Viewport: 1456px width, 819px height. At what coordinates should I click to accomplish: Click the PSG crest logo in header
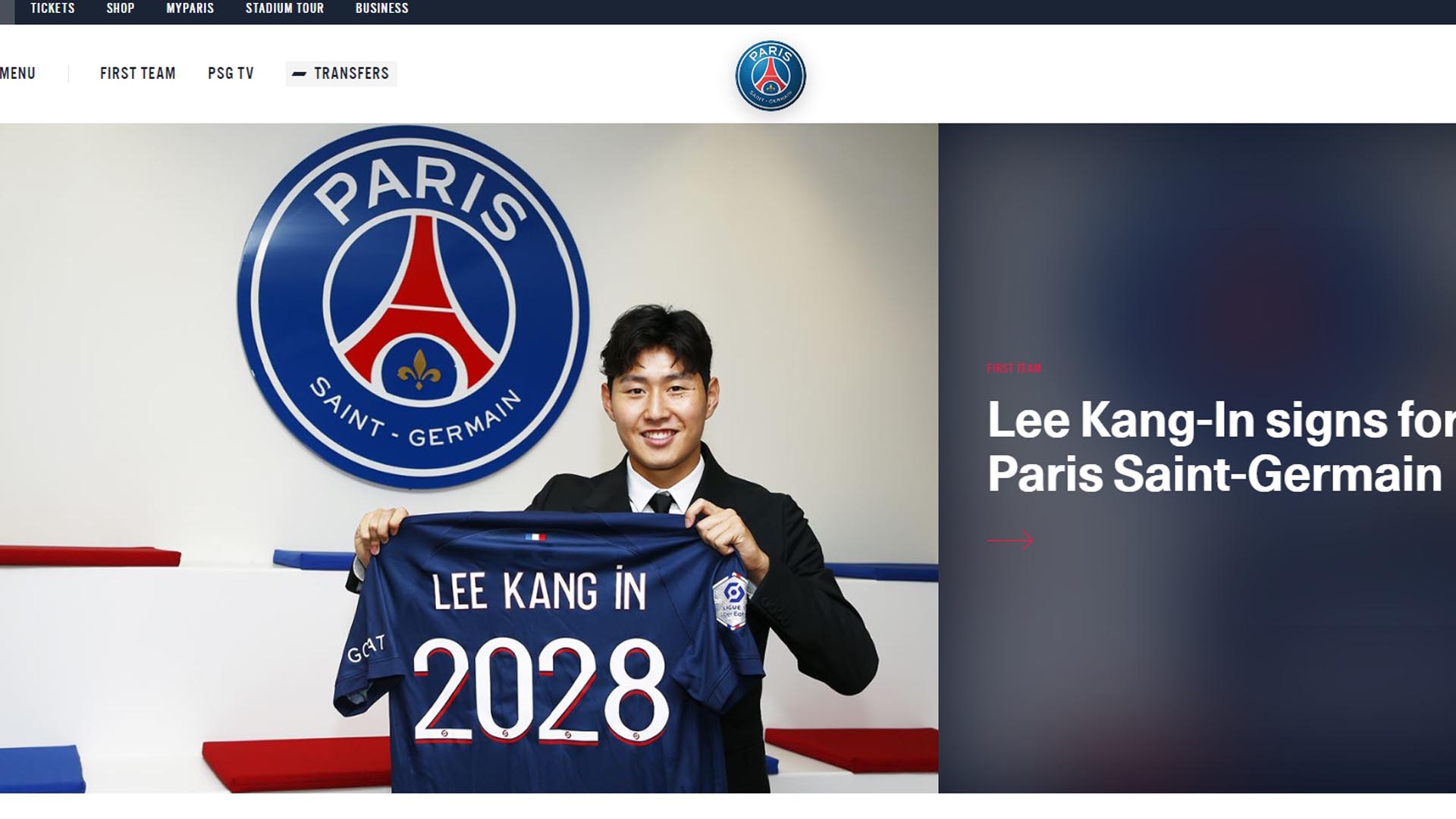[x=770, y=76]
